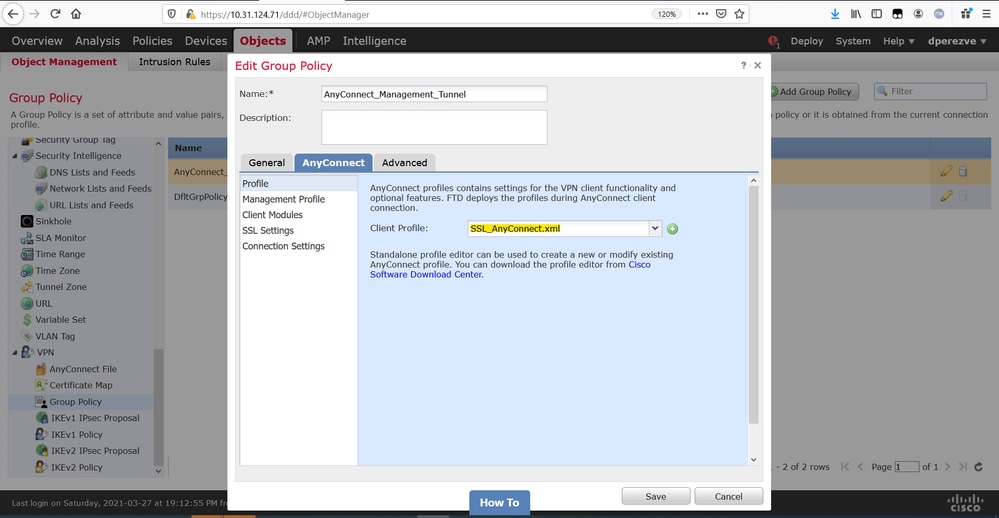This screenshot has height=518, width=999.
Task: Click the SLA Monitor tree icon
Action: pos(27,238)
